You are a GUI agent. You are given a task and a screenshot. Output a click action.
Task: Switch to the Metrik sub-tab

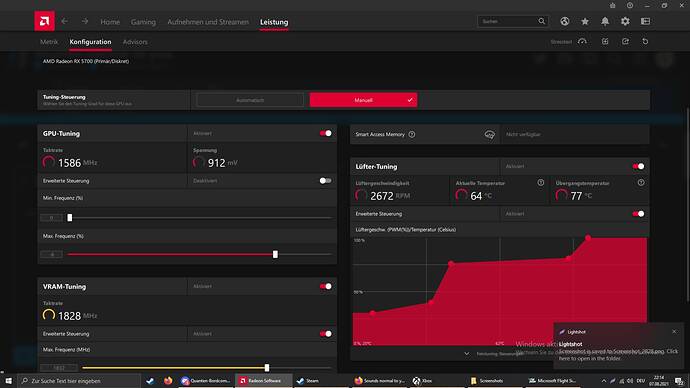click(x=49, y=42)
